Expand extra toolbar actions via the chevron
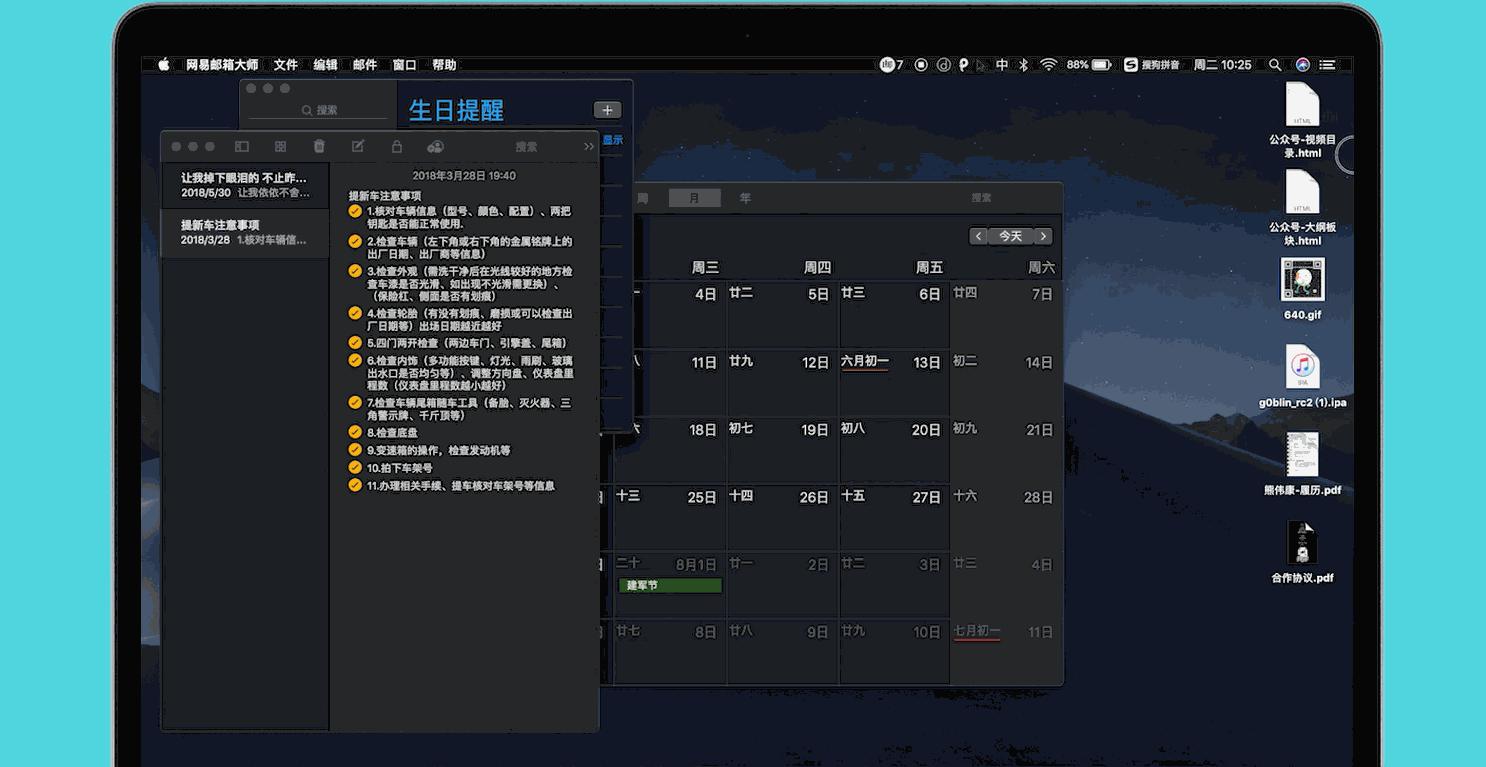Image resolution: width=1486 pixels, height=767 pixels. pos(590,146)
